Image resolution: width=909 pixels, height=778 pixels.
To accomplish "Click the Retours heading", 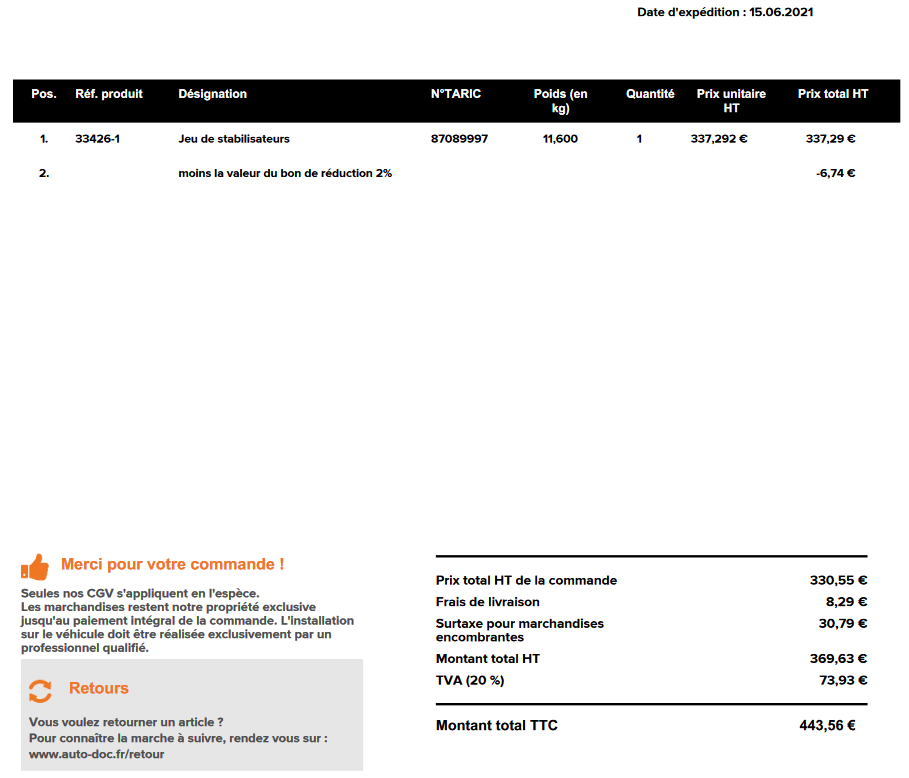I will tap(98, 689).
